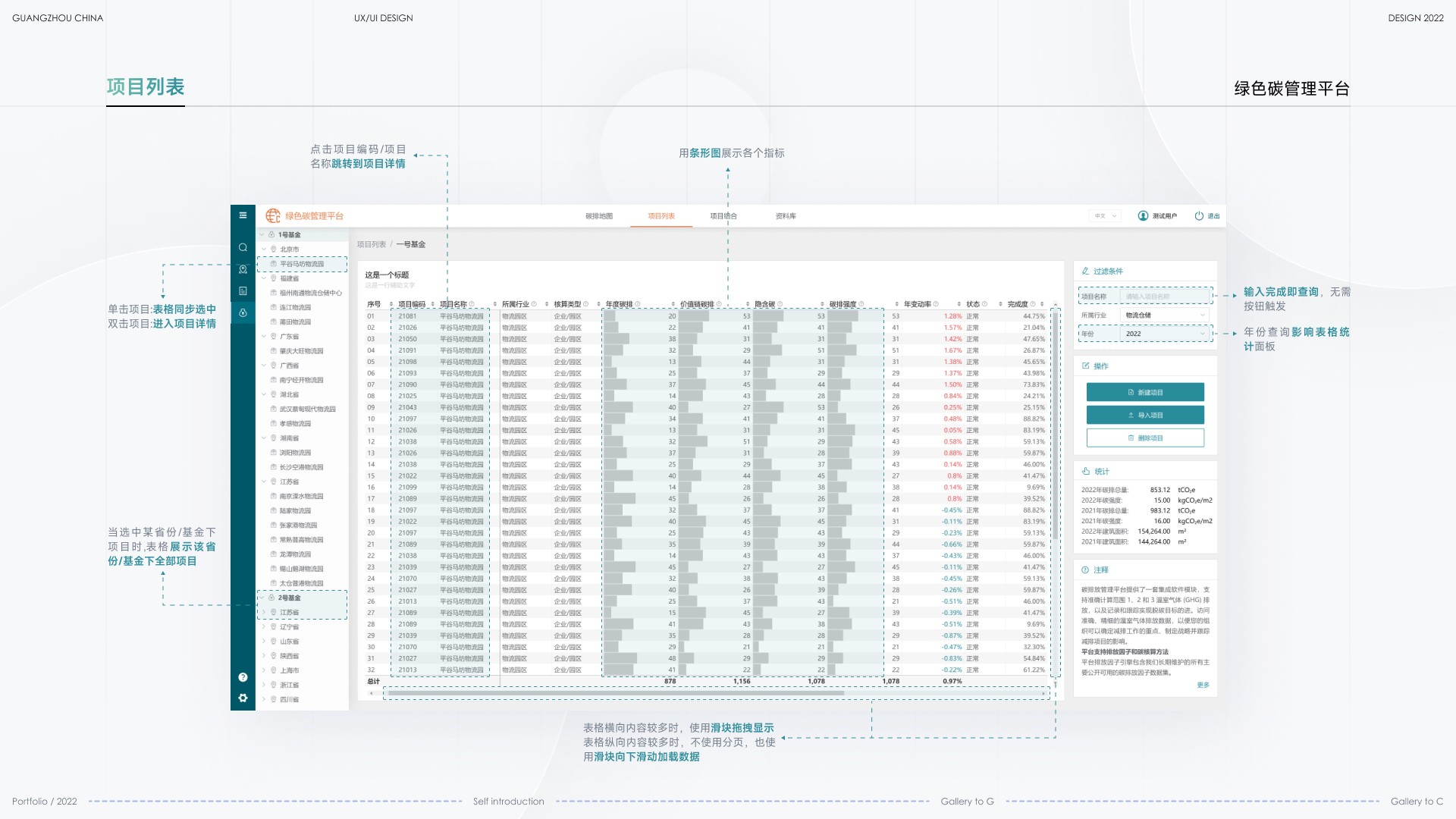Click the help question mark icon

point(243,677)
